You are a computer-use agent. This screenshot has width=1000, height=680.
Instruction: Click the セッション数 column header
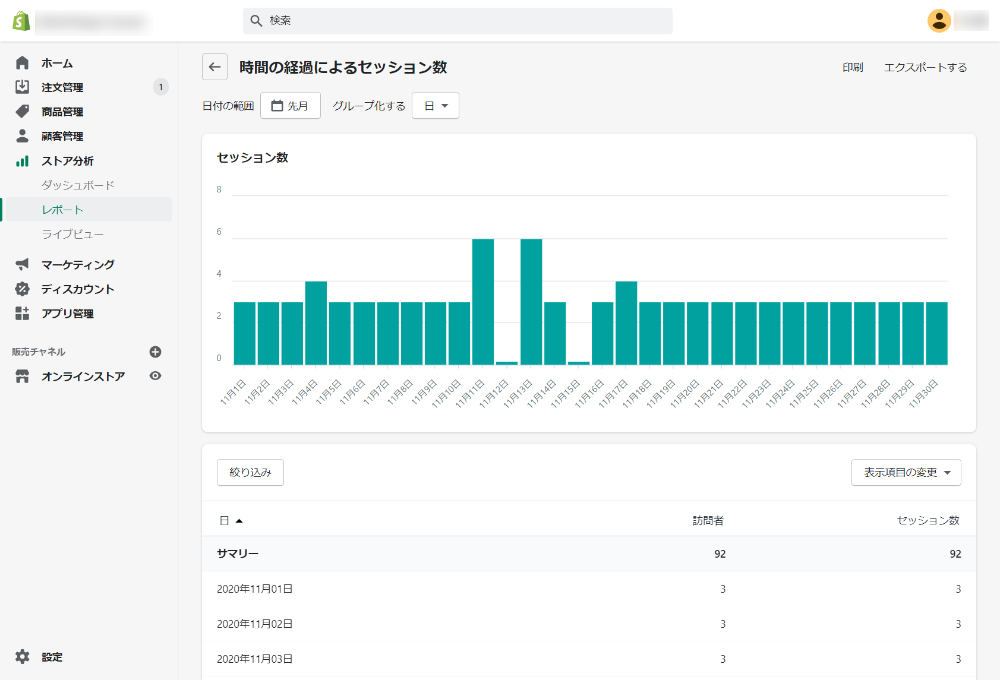click(x=928, y=521)
